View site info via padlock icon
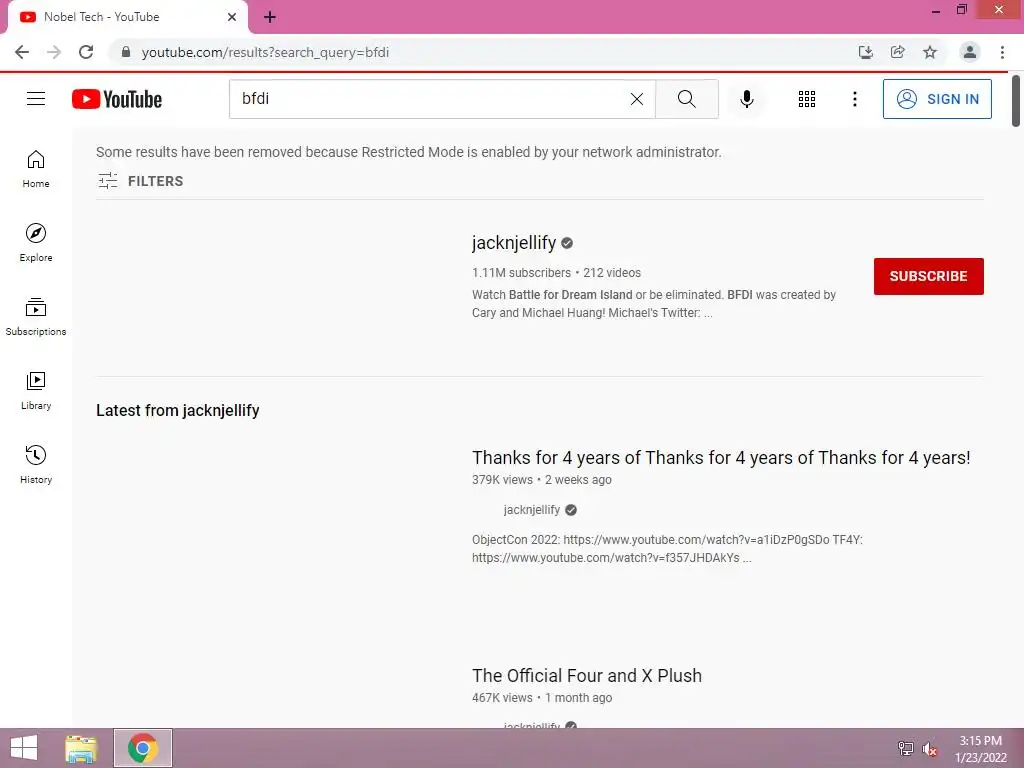This screenshot has width=1024, height=768. coord(126,52)
